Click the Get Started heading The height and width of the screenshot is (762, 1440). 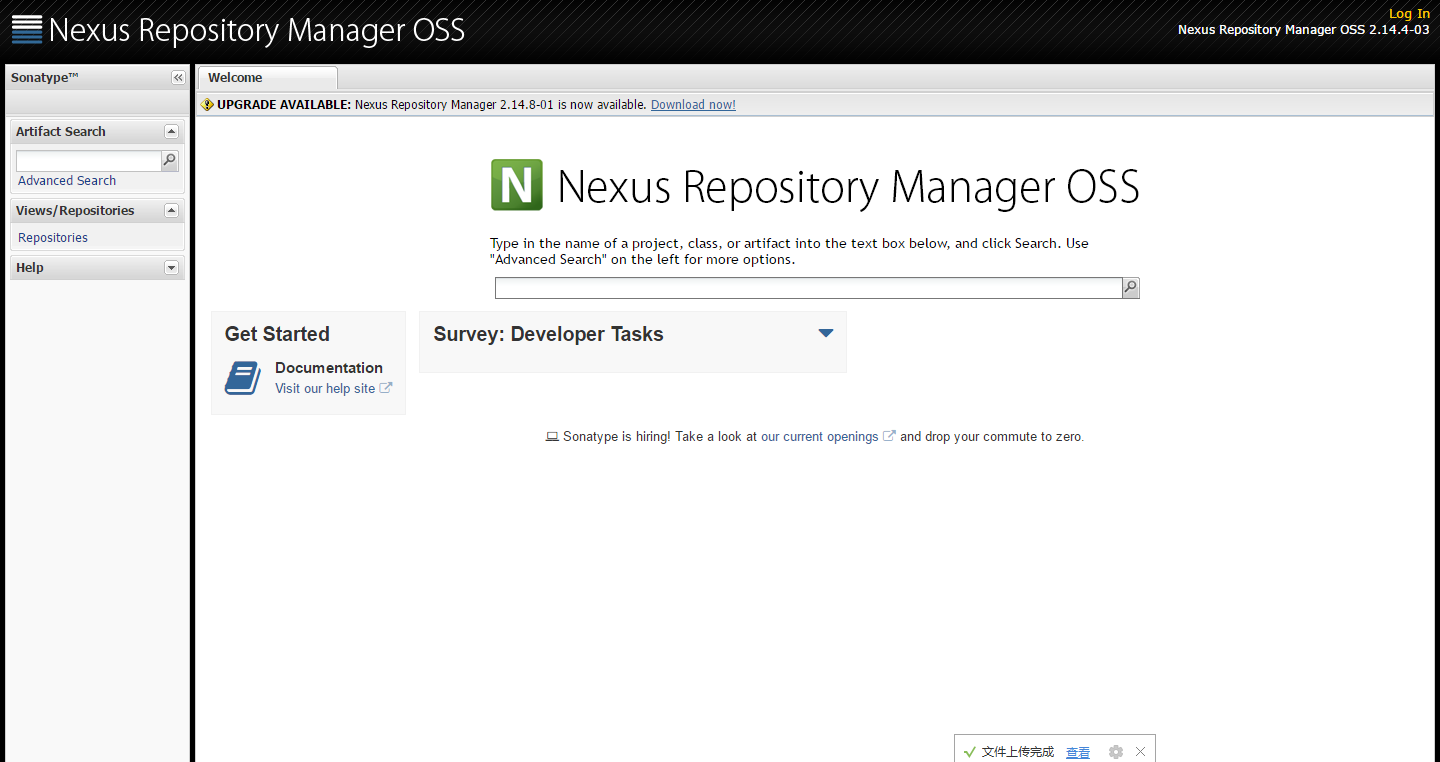[277, 334]
